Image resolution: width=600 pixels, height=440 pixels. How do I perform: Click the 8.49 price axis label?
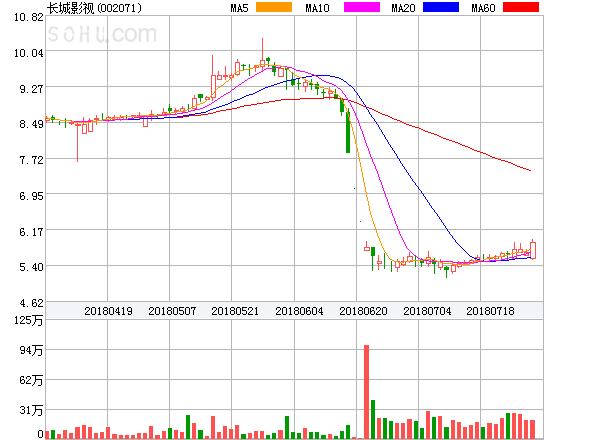point(31,124)
